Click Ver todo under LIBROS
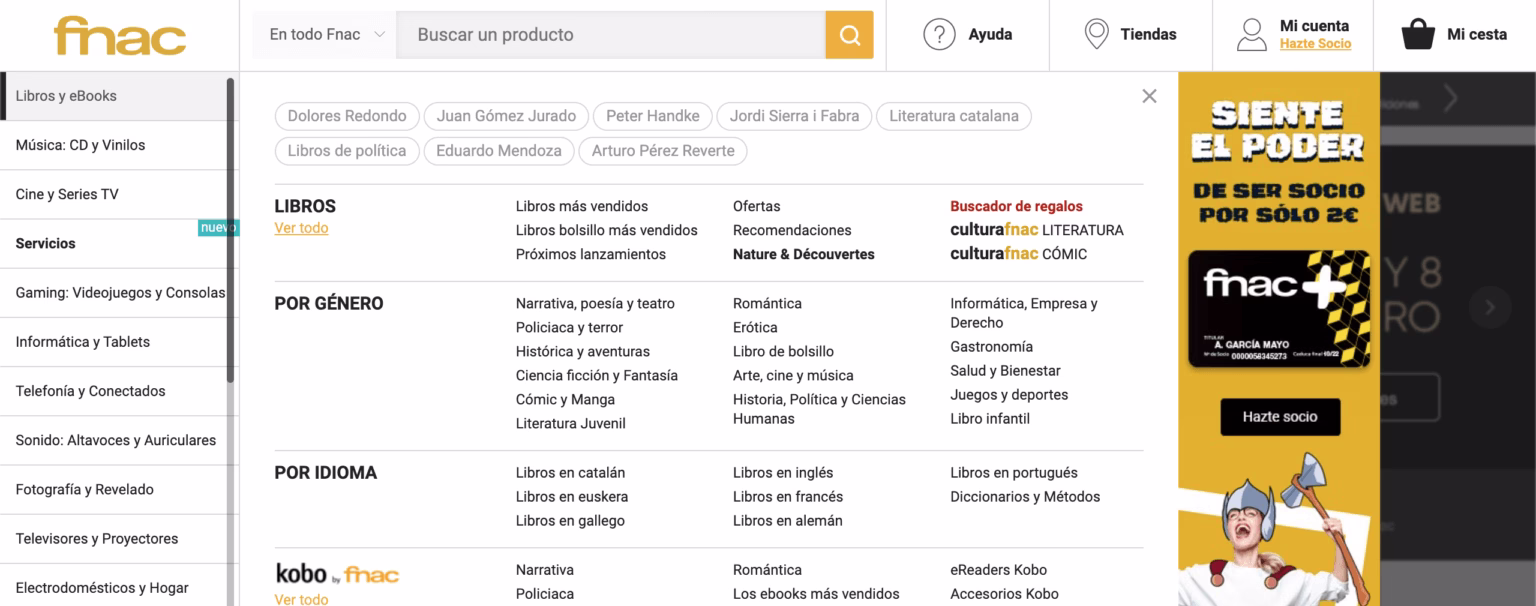 (x=301, y=228)
